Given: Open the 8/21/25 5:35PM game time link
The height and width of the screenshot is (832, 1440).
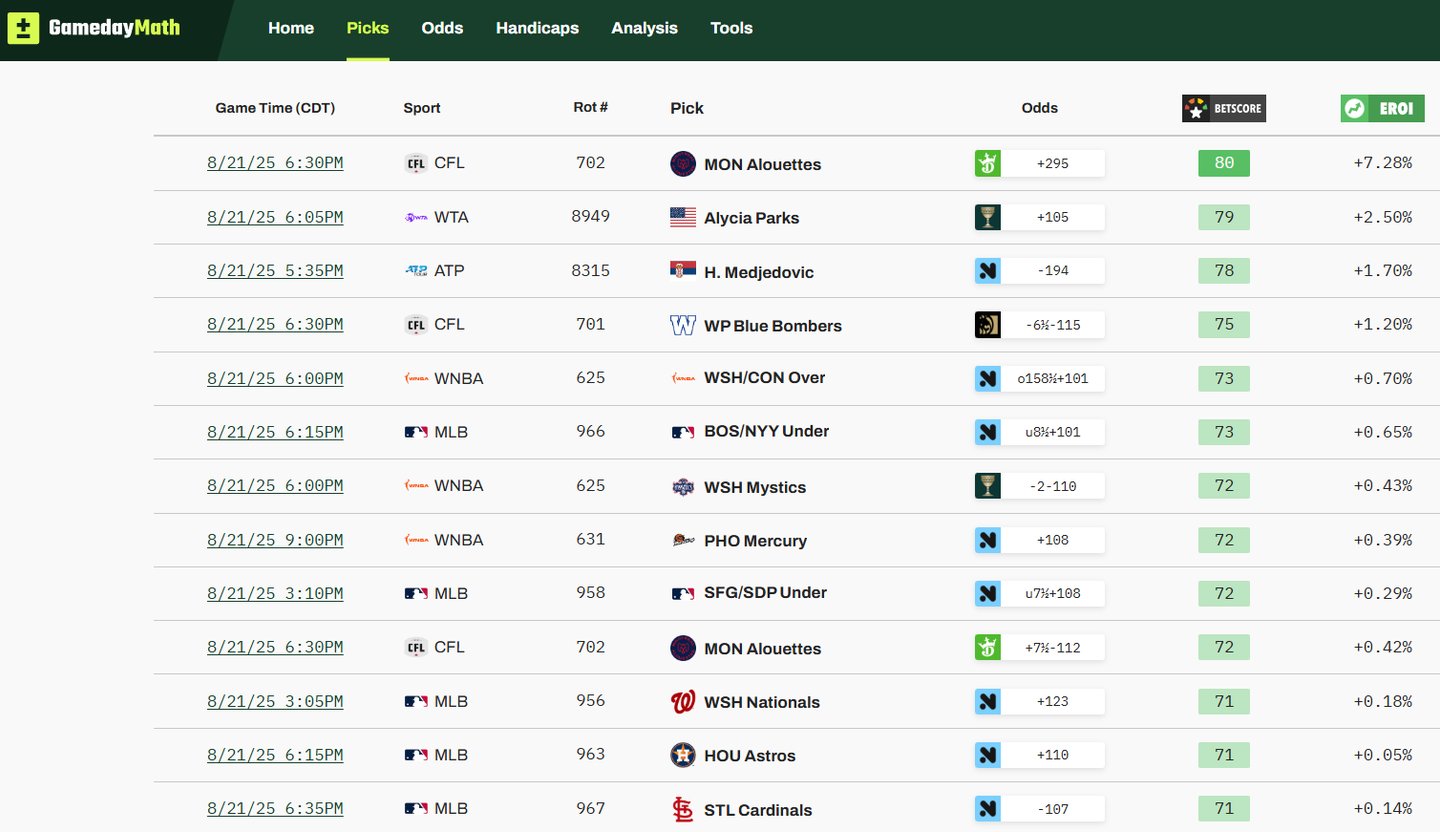Looking at the screenshot, I should tap(275, 271).
